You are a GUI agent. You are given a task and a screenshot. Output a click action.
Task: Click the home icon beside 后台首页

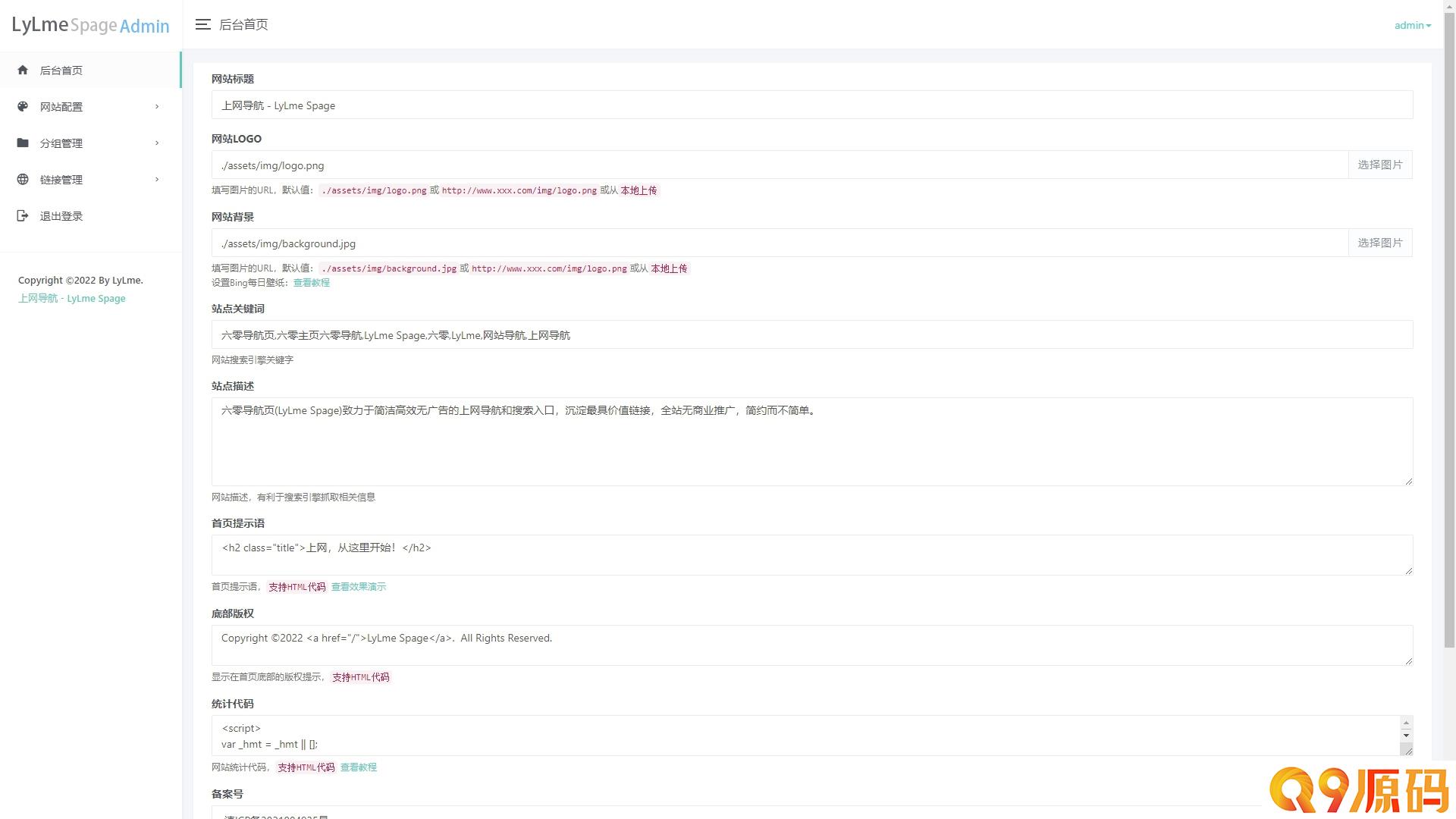[x=23, y=70]
